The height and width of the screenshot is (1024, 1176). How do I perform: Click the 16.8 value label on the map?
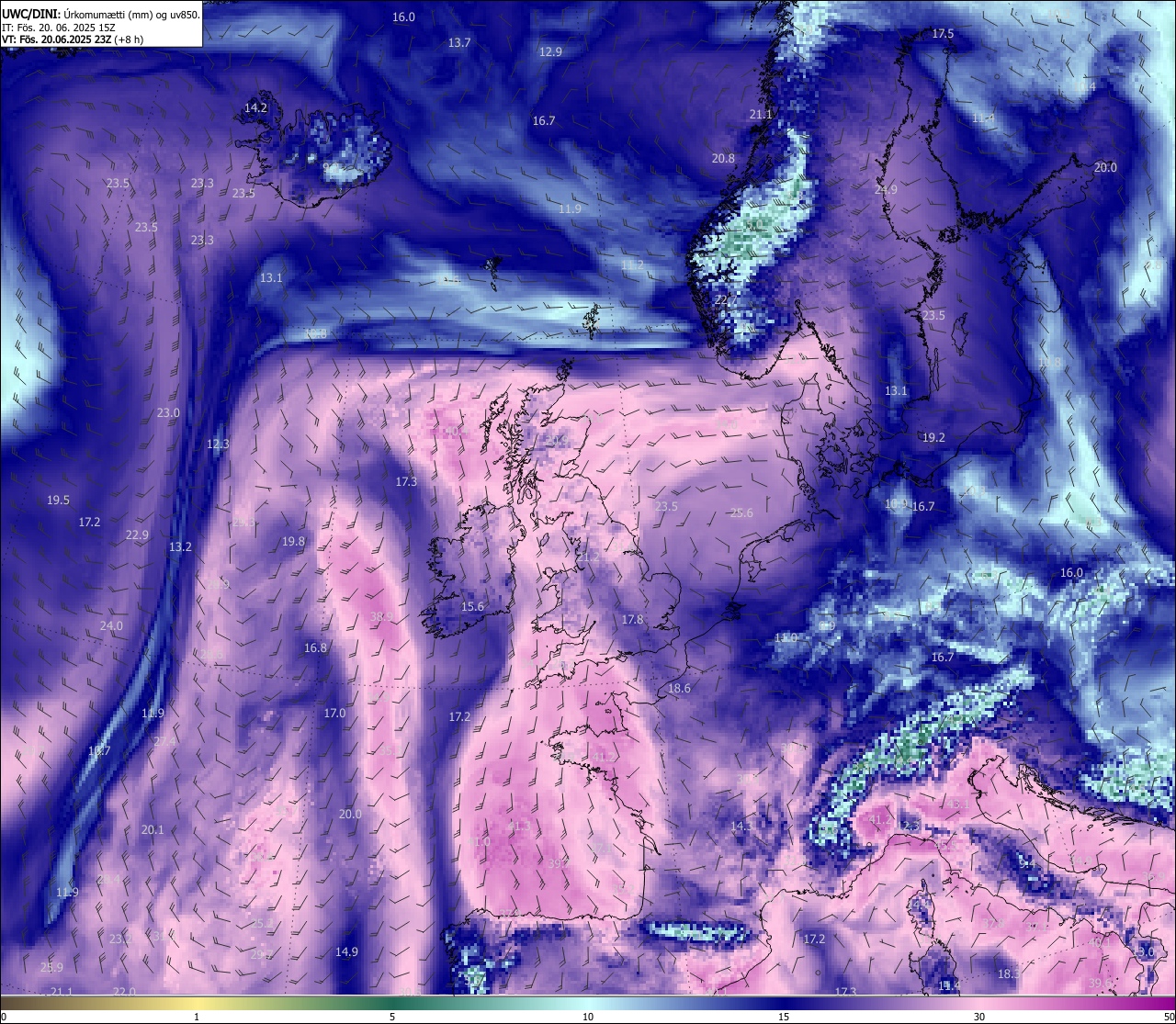315,648
